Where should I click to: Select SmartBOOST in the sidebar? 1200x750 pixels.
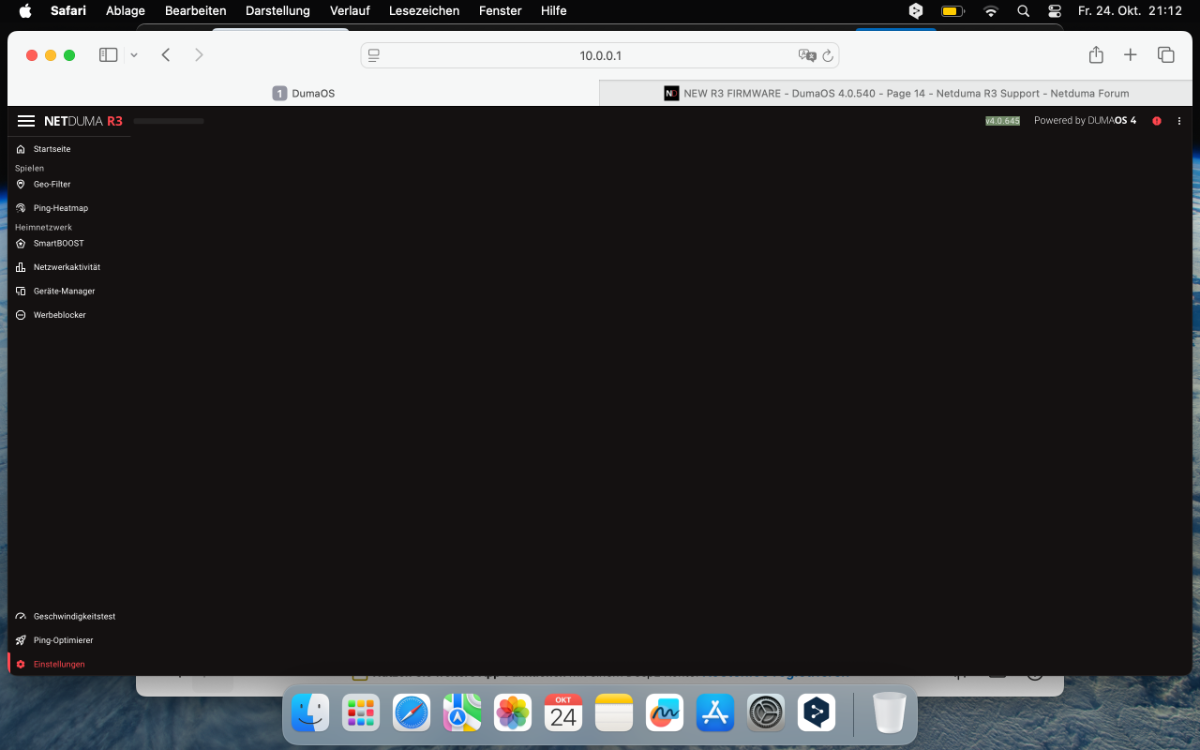coord(58,243)
